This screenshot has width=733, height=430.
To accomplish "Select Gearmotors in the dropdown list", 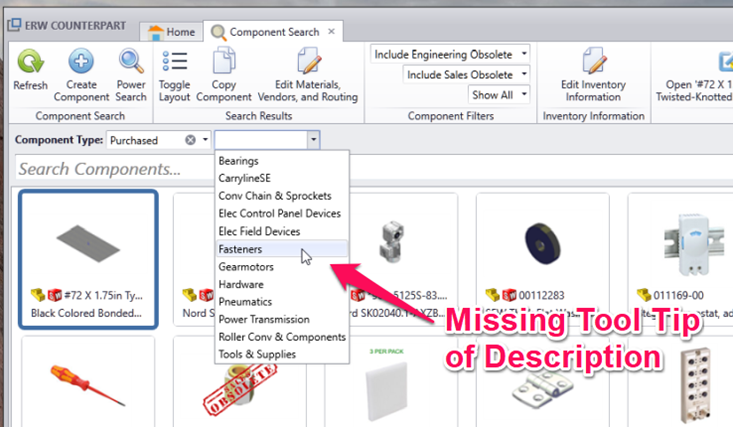I will pos(246,267).
